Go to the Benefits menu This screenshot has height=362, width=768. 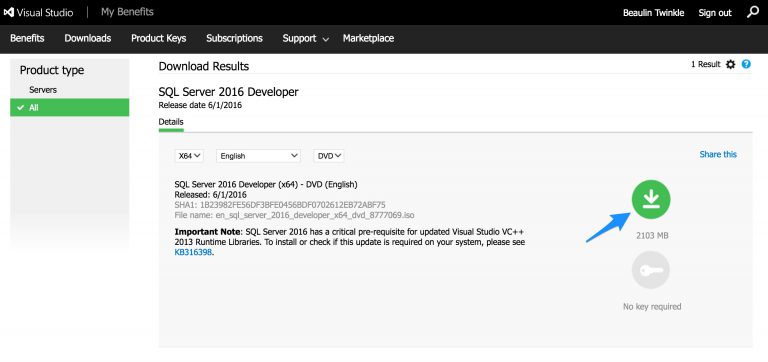[x=27, y=38]
